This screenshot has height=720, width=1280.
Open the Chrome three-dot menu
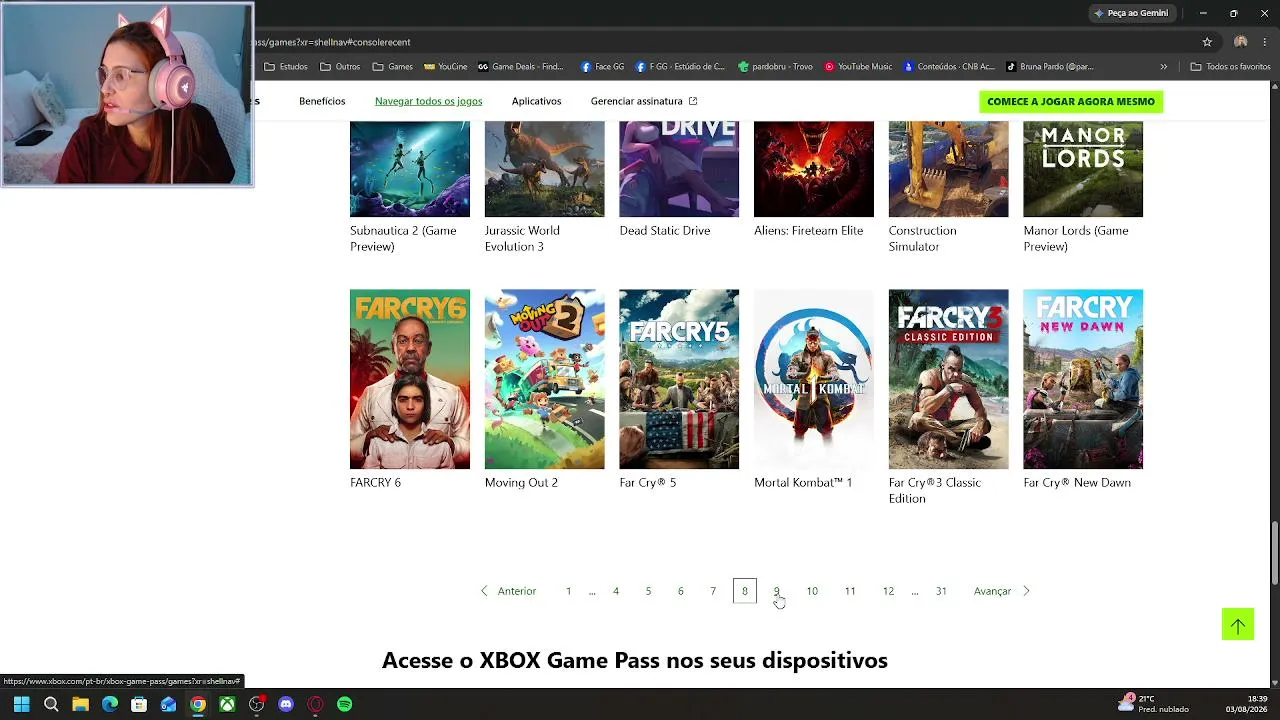(x=1266, y=42)
